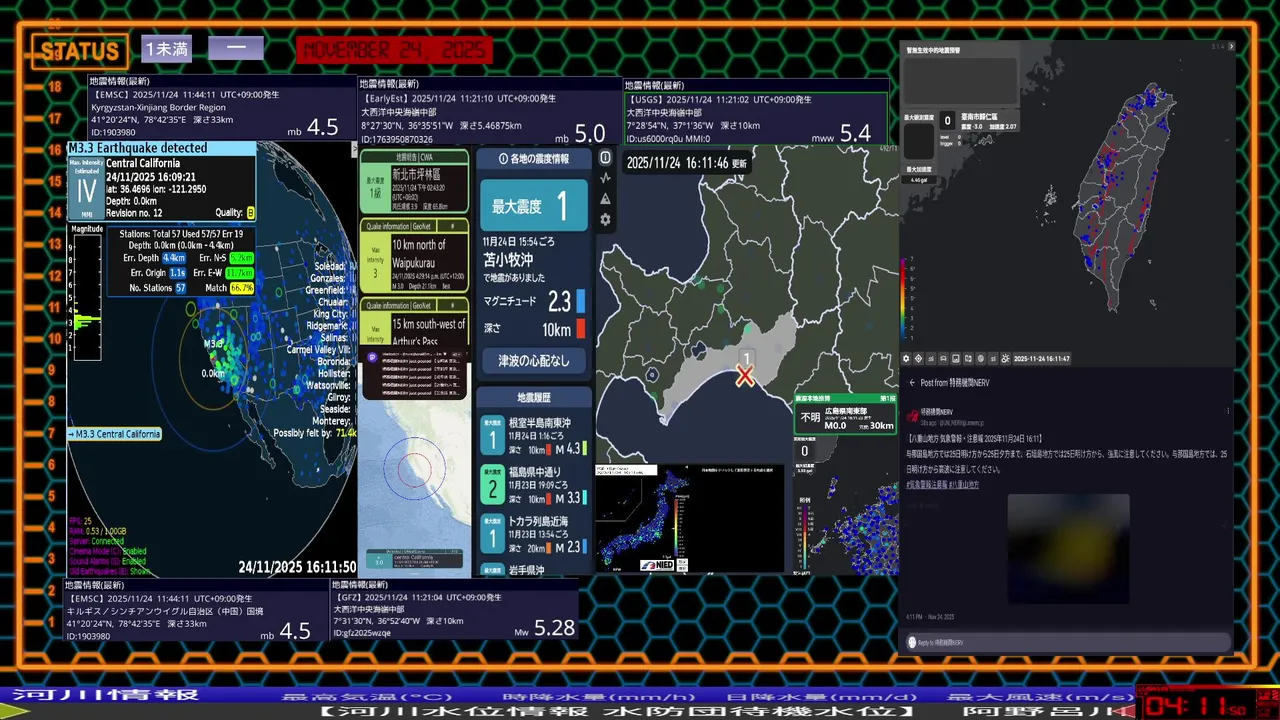Click the Cinema Mode (C) Enabled status
The image size is (1280, 720).
tap(108, 551)
